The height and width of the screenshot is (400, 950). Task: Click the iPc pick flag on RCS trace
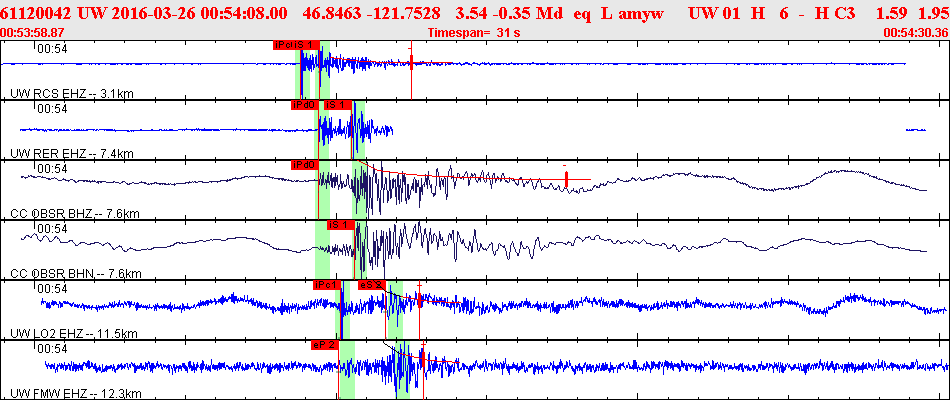point(283,45)
